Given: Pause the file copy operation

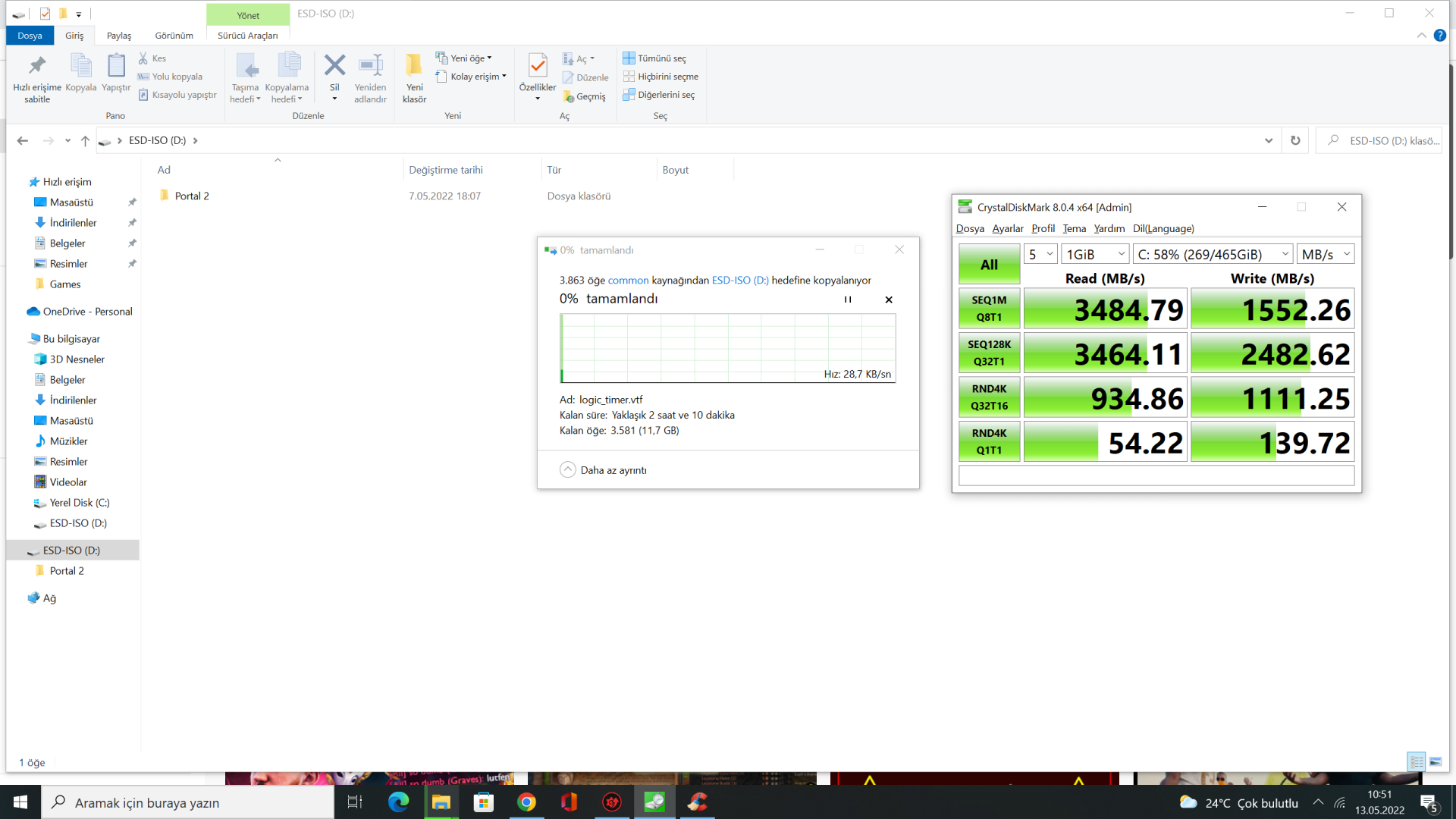Looking at the screenshot, I should pos(848,300).
